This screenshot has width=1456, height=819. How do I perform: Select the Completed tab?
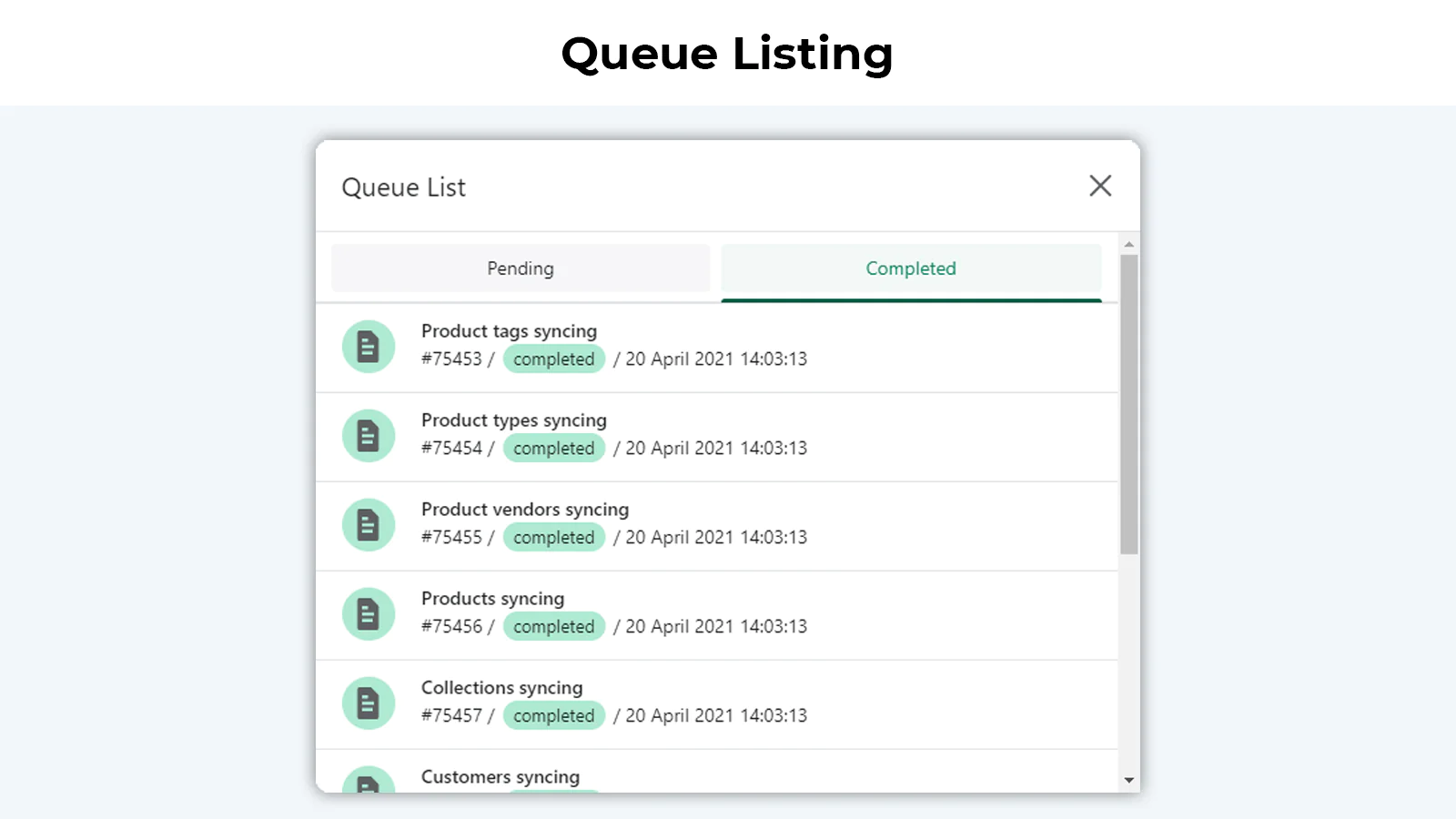click(911, 268)
